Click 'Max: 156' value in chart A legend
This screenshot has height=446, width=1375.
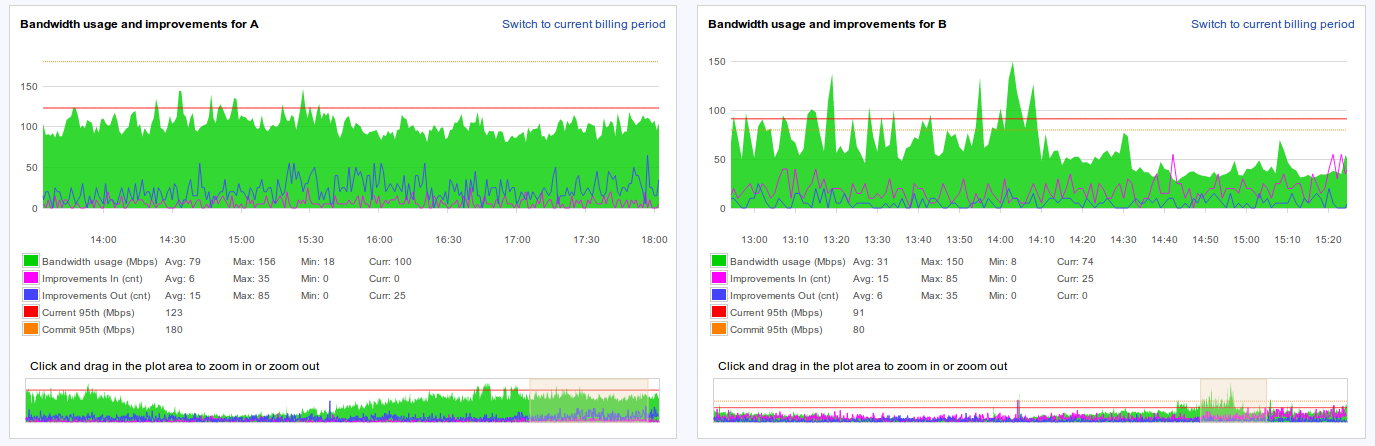pyautogui.click(x=255, y=262)
